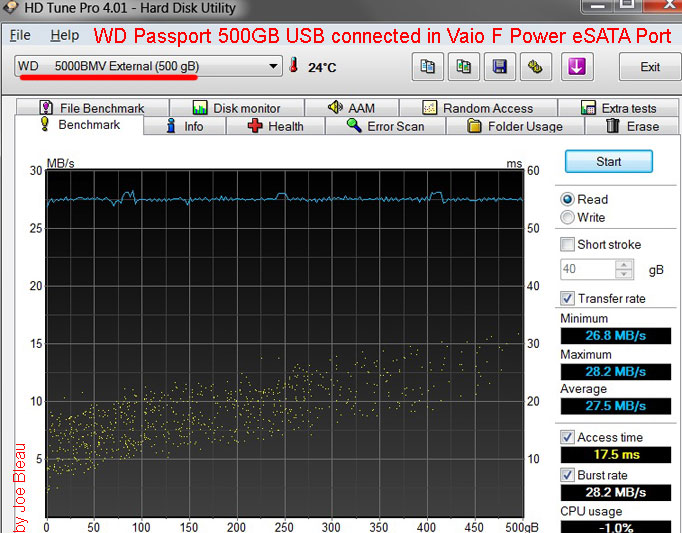Click the light bulb icon on Benchmark tab

coord(44,124)
